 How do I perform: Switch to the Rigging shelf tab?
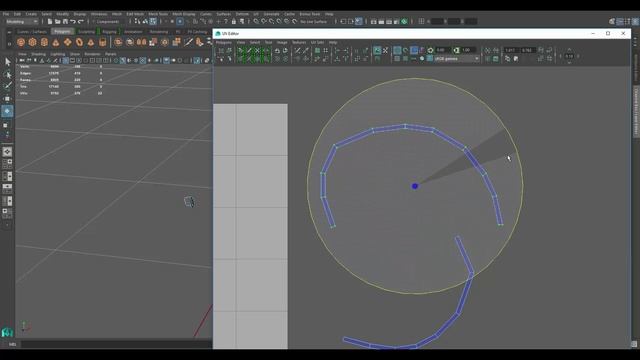[x=109, y=31]
